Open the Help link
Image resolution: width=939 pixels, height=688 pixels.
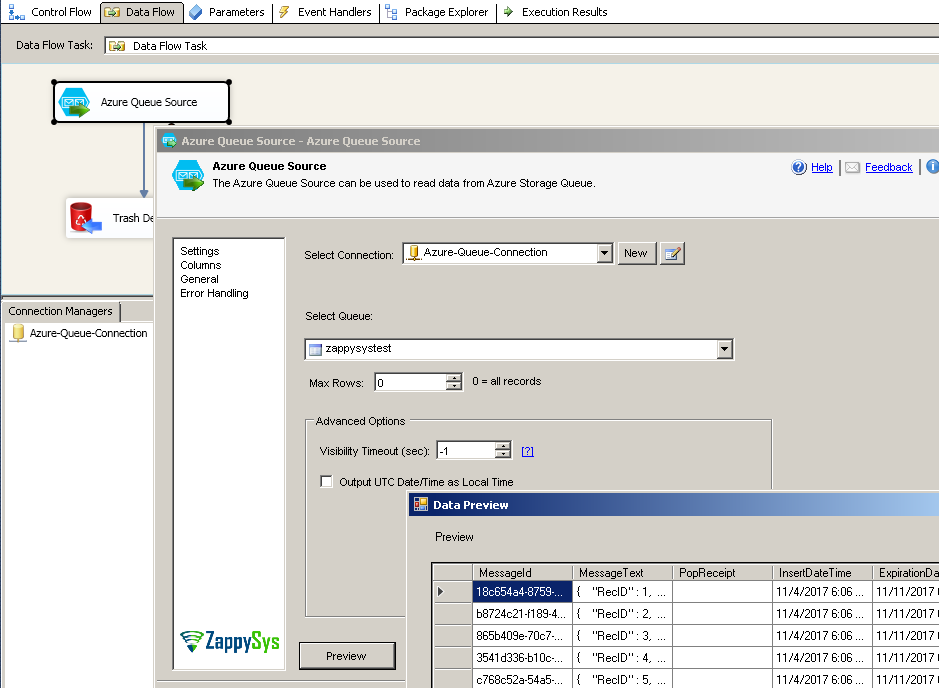tap(822, 167)
